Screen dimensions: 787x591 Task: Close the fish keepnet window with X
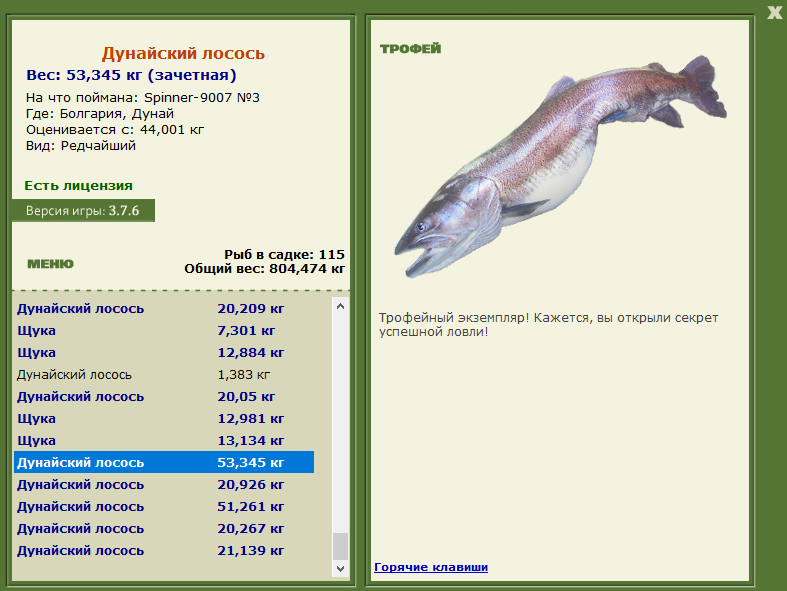(775, 12)
